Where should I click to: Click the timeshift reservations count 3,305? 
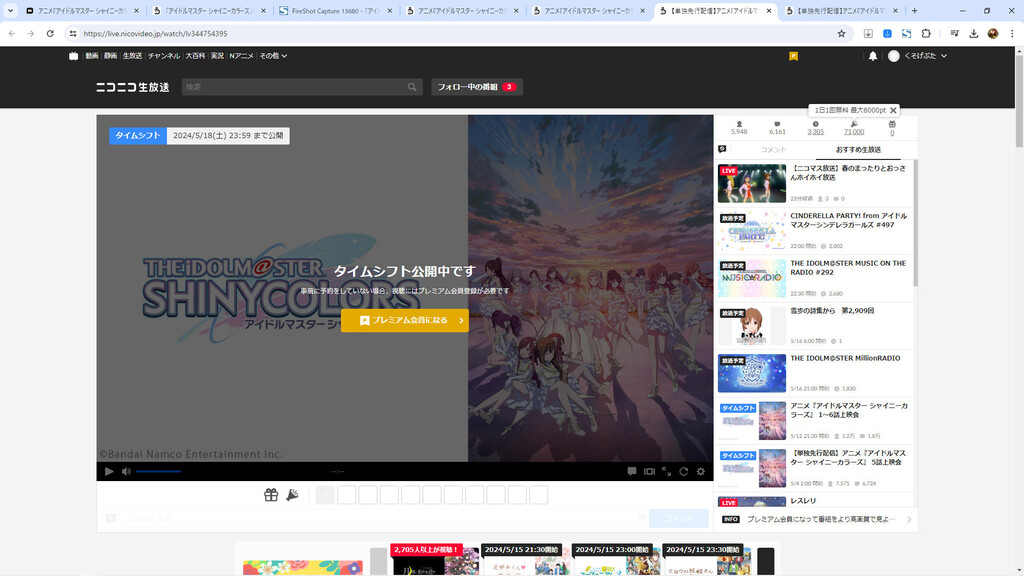pos(816,131)
